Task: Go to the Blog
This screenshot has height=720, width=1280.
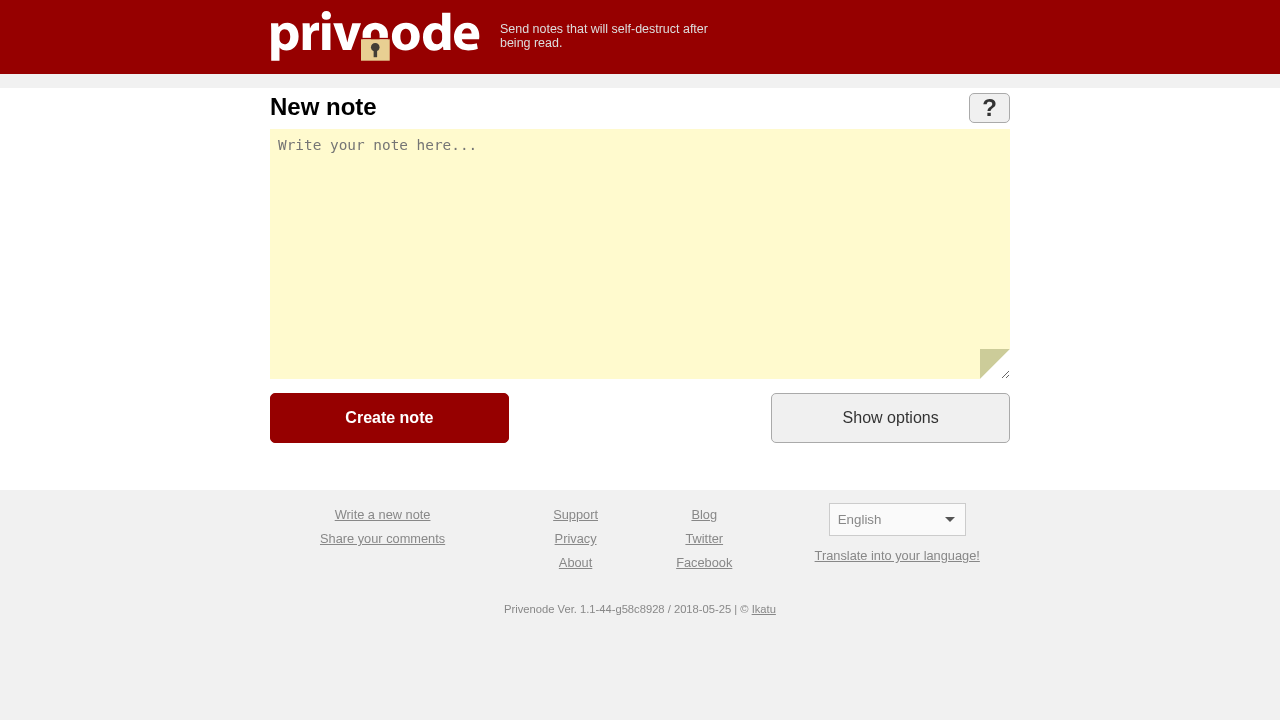Action: pyautogui.click(x=703, y=513)
